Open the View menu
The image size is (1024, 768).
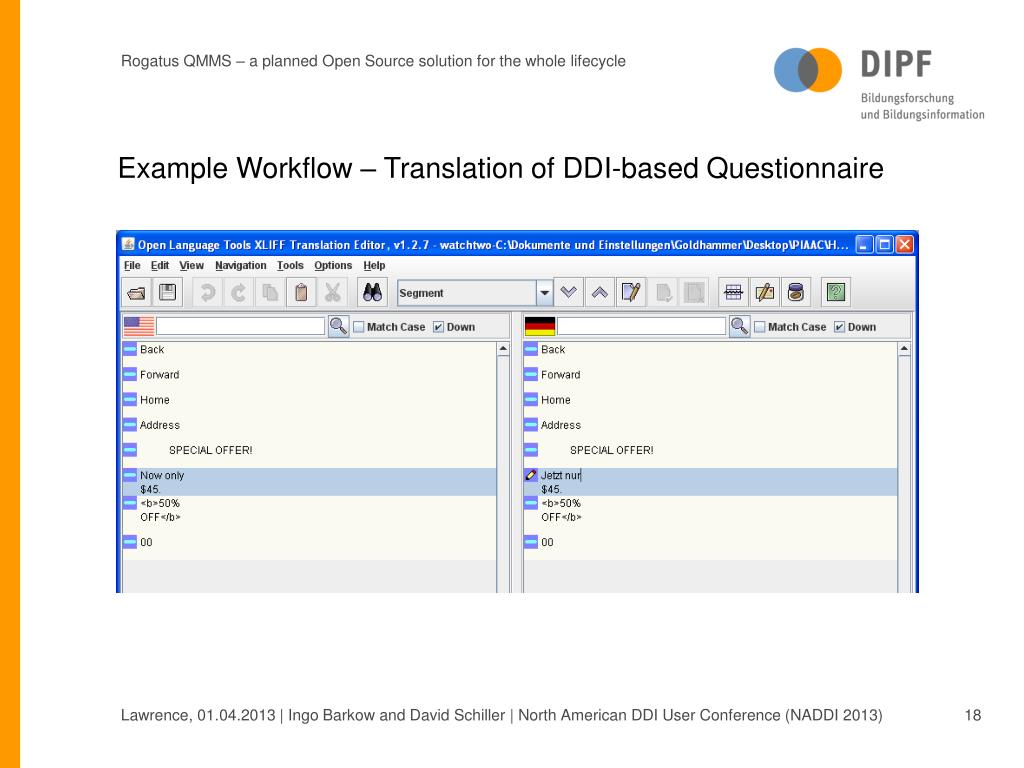191,265
